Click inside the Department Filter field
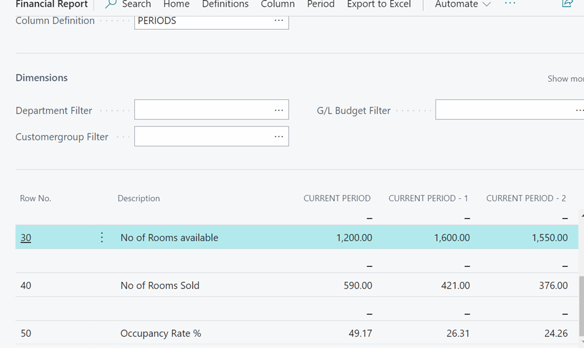 coord(211,109)
